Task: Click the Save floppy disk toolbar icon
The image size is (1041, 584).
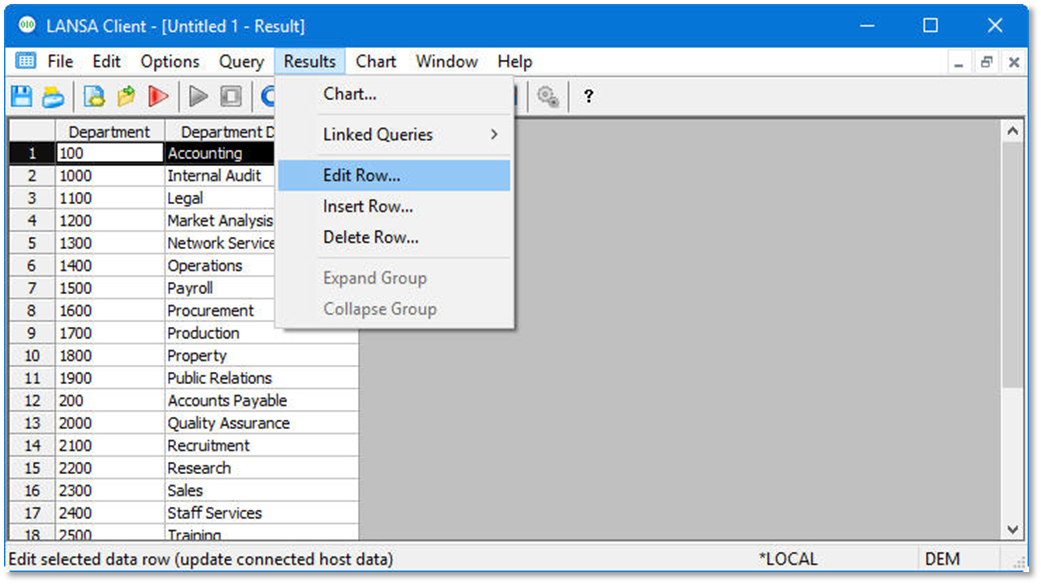Action: tap(22, 96)
